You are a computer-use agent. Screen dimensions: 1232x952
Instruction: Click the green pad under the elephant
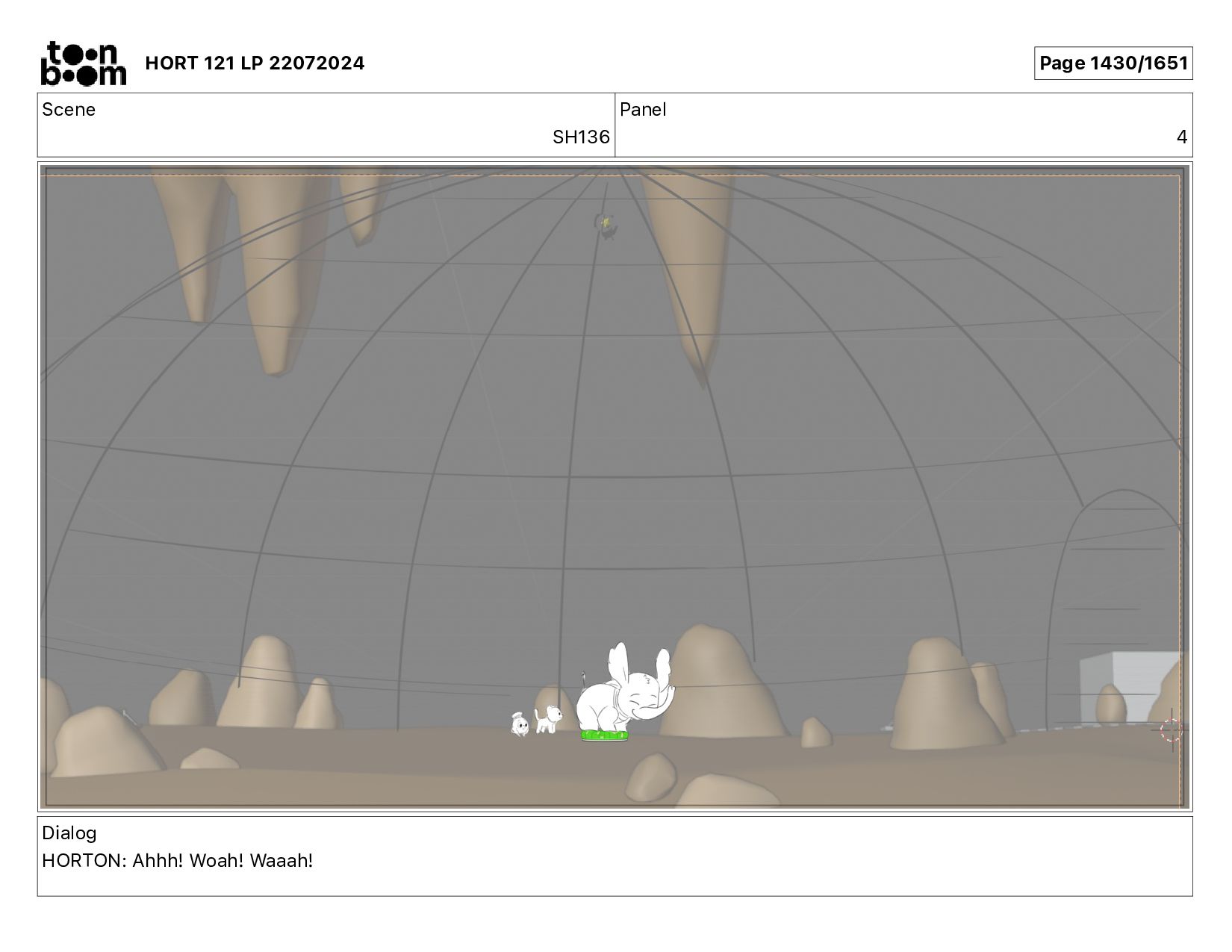tap(605, 736)
